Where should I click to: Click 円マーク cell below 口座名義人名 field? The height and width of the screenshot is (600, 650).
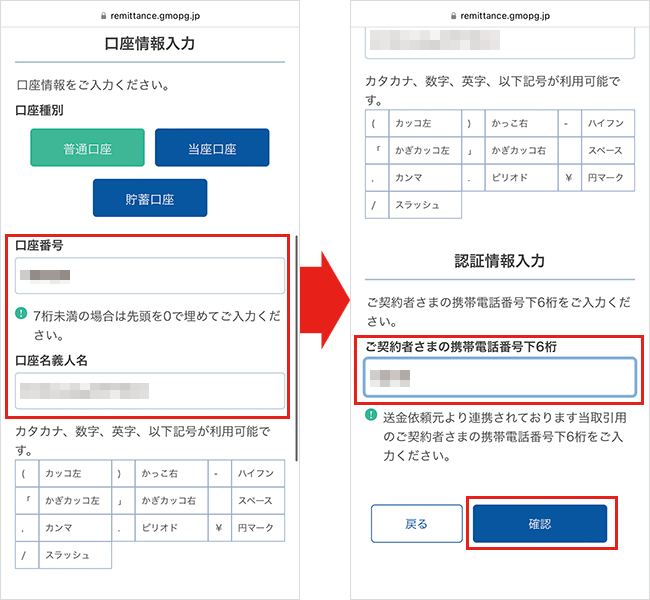coord(258,527)
